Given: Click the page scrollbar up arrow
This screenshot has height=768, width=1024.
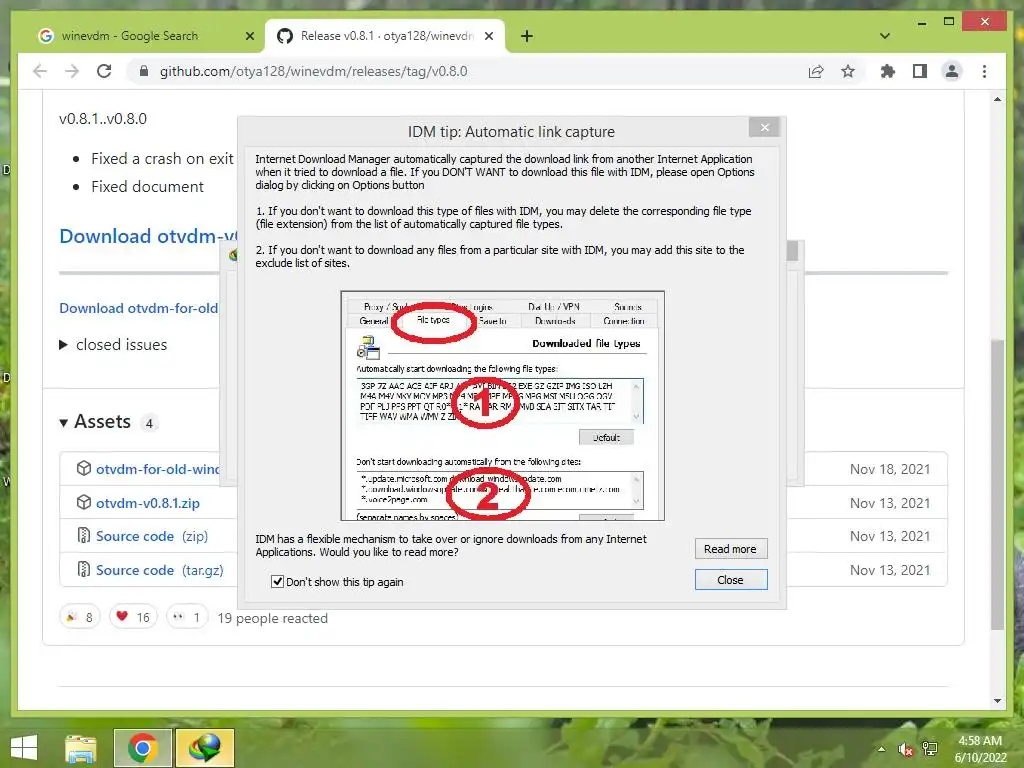Looking at the screenshot, I should pos(997,99).
